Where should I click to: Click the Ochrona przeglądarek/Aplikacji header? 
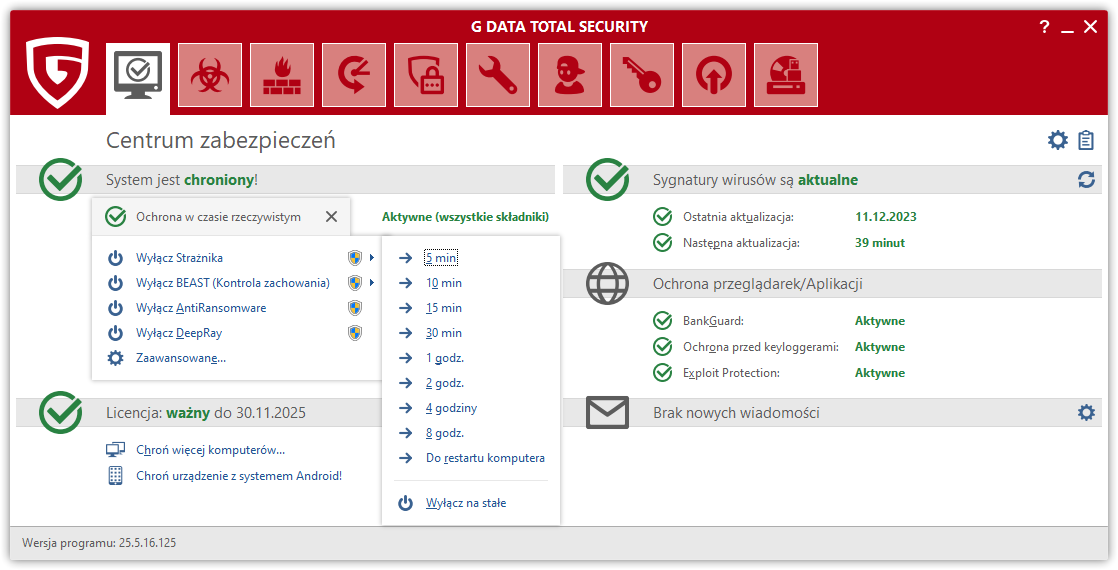758,284
